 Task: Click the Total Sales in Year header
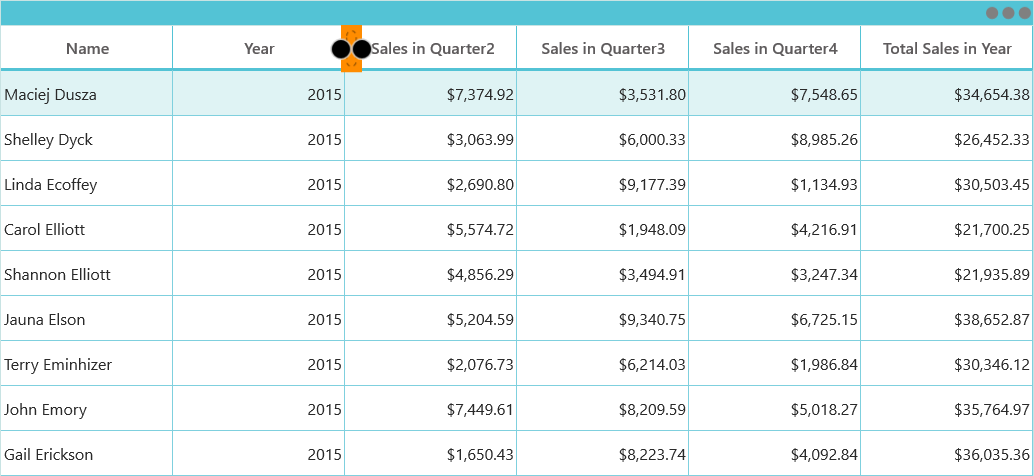point(947,48)
